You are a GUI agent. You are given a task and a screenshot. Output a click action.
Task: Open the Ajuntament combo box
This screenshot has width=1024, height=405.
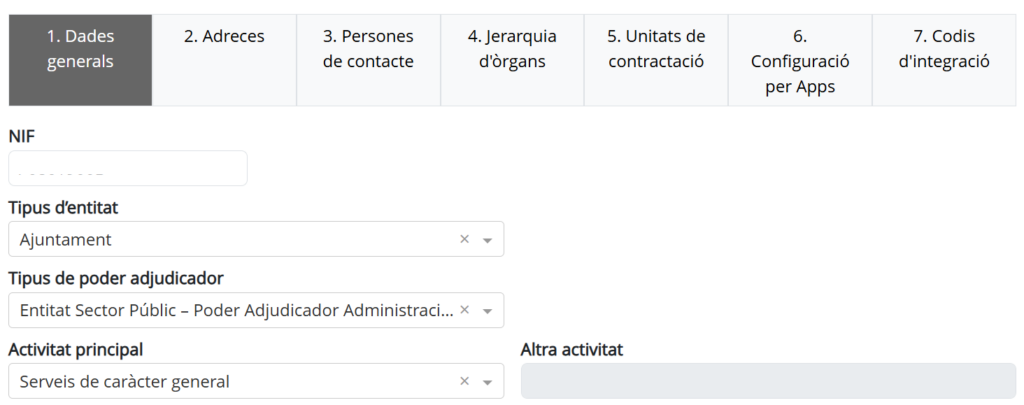(x=256, y=239)
